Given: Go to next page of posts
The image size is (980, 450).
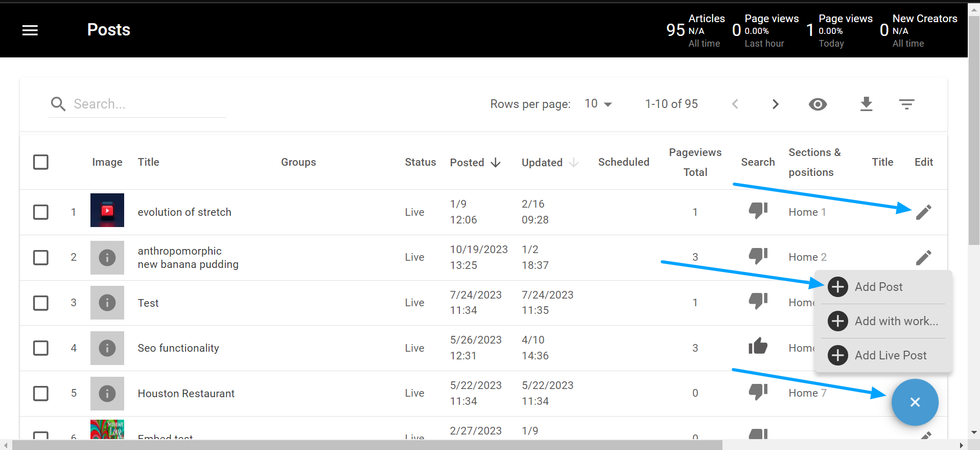Looking at the screenshot, I should click(775, 104).
